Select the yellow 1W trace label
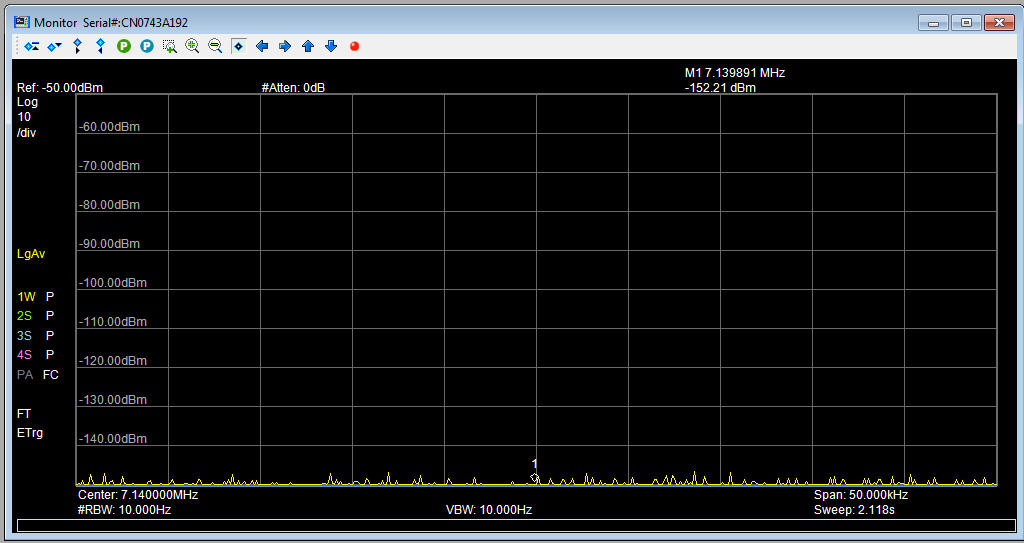The image size is (1024, 543). pos(26,297)
